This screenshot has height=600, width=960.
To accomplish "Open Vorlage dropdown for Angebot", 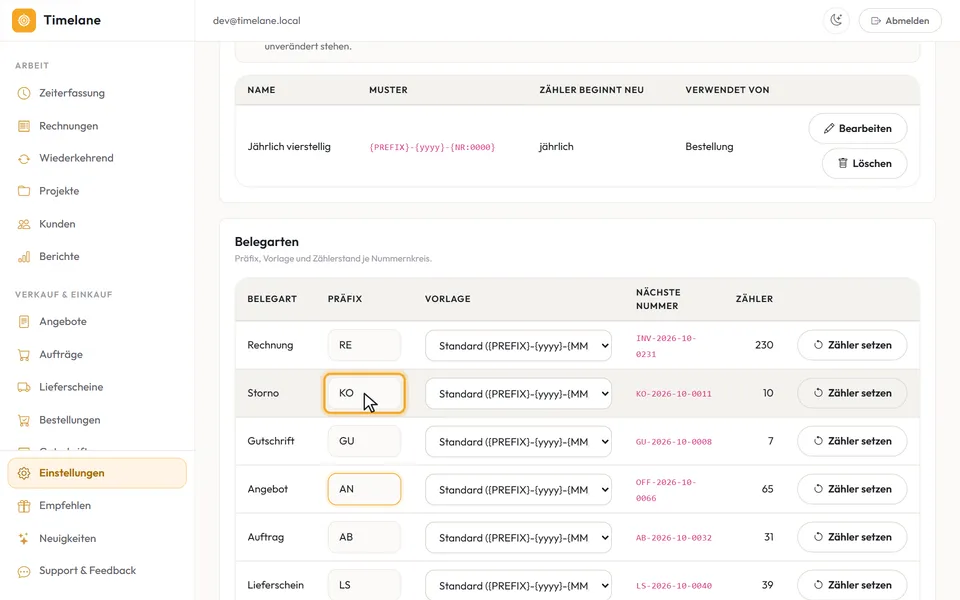I will pos(519,490).
